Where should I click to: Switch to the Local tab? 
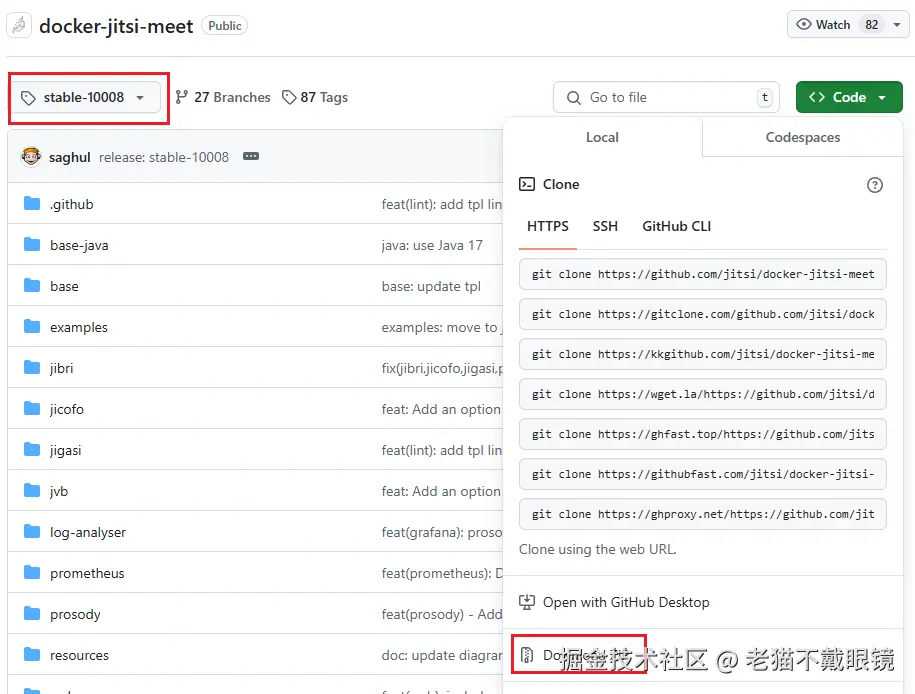602,137
